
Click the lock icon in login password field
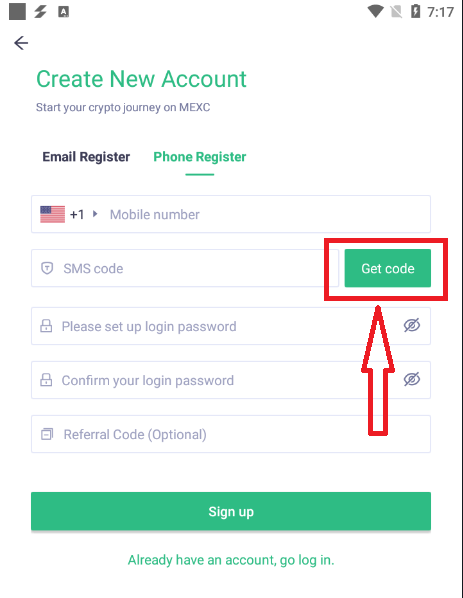(x=46, y=326)
